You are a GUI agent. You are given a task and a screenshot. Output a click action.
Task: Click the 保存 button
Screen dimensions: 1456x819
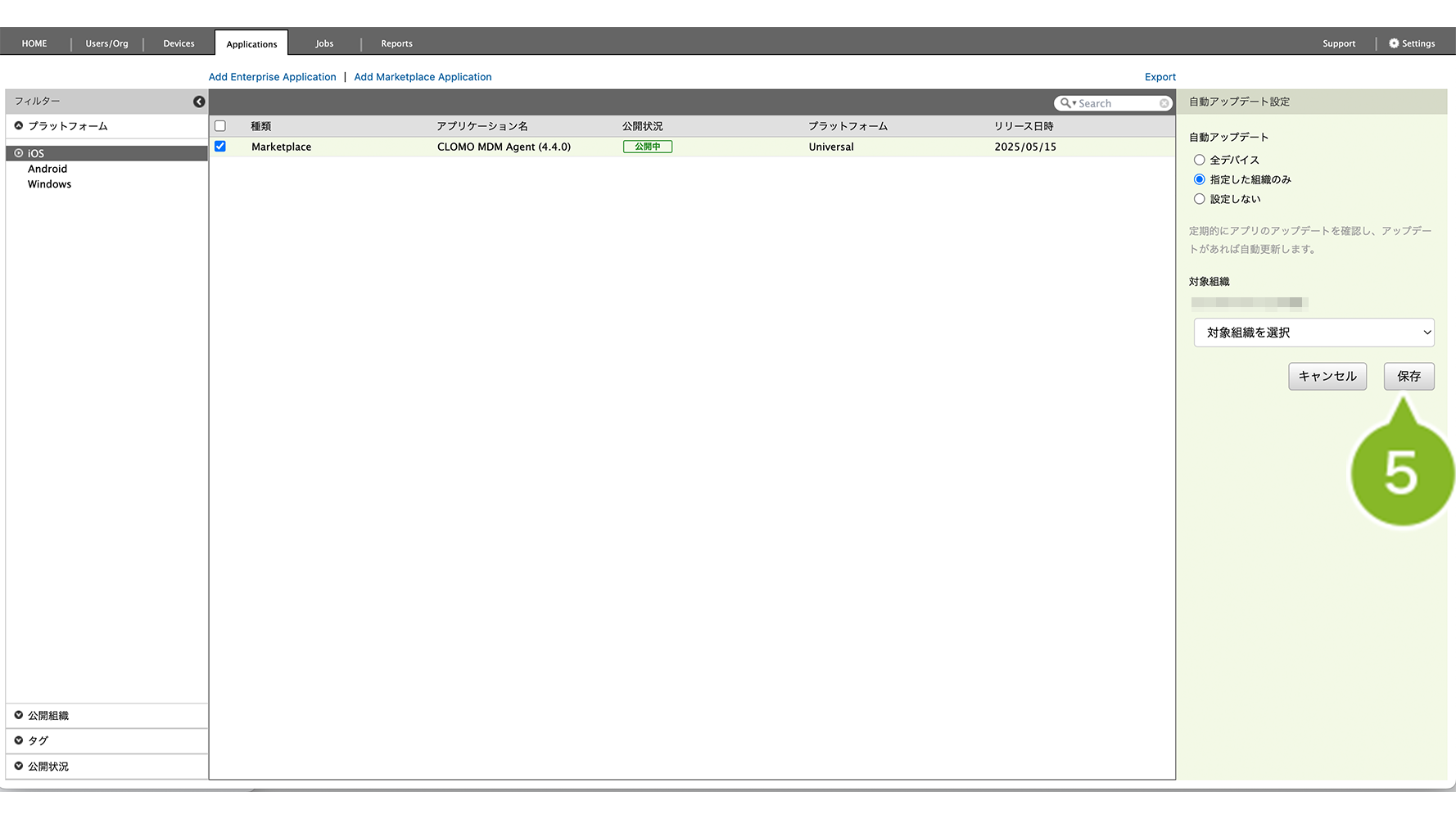[x=1409, y=376]
